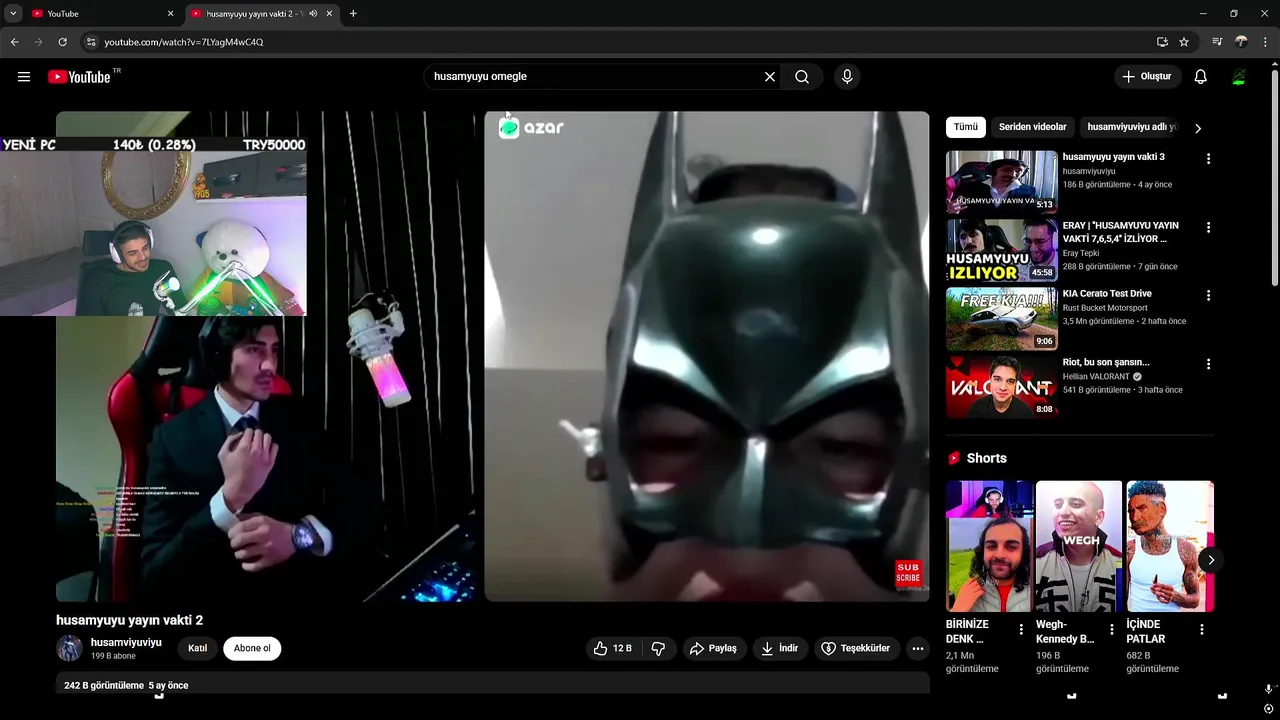The height and width of the screenshot is (720, 1280).
Task: Open options for KIA Cerato Test Drive
Action: (x=1208, y=296)
